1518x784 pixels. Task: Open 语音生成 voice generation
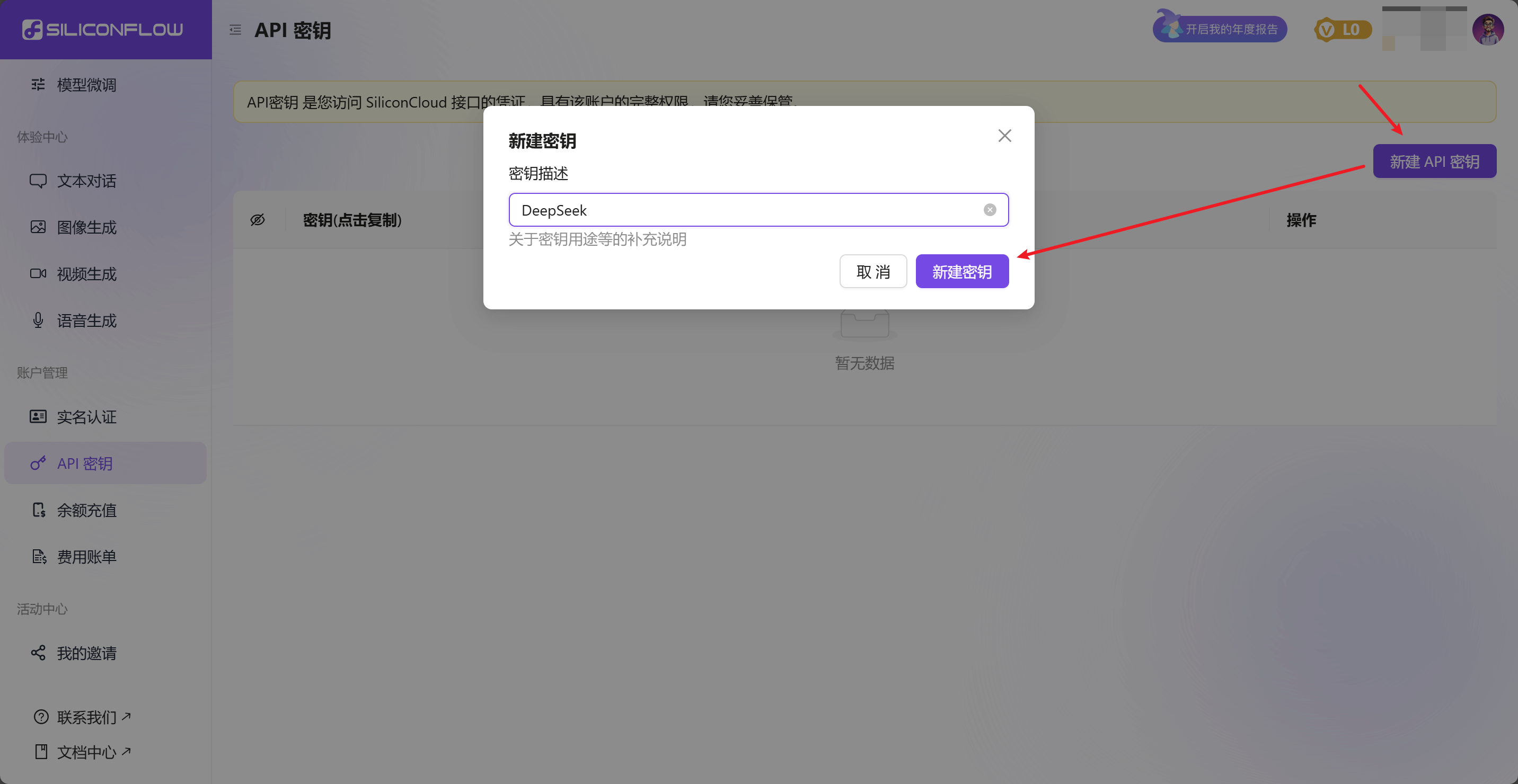tap(86, 320)
